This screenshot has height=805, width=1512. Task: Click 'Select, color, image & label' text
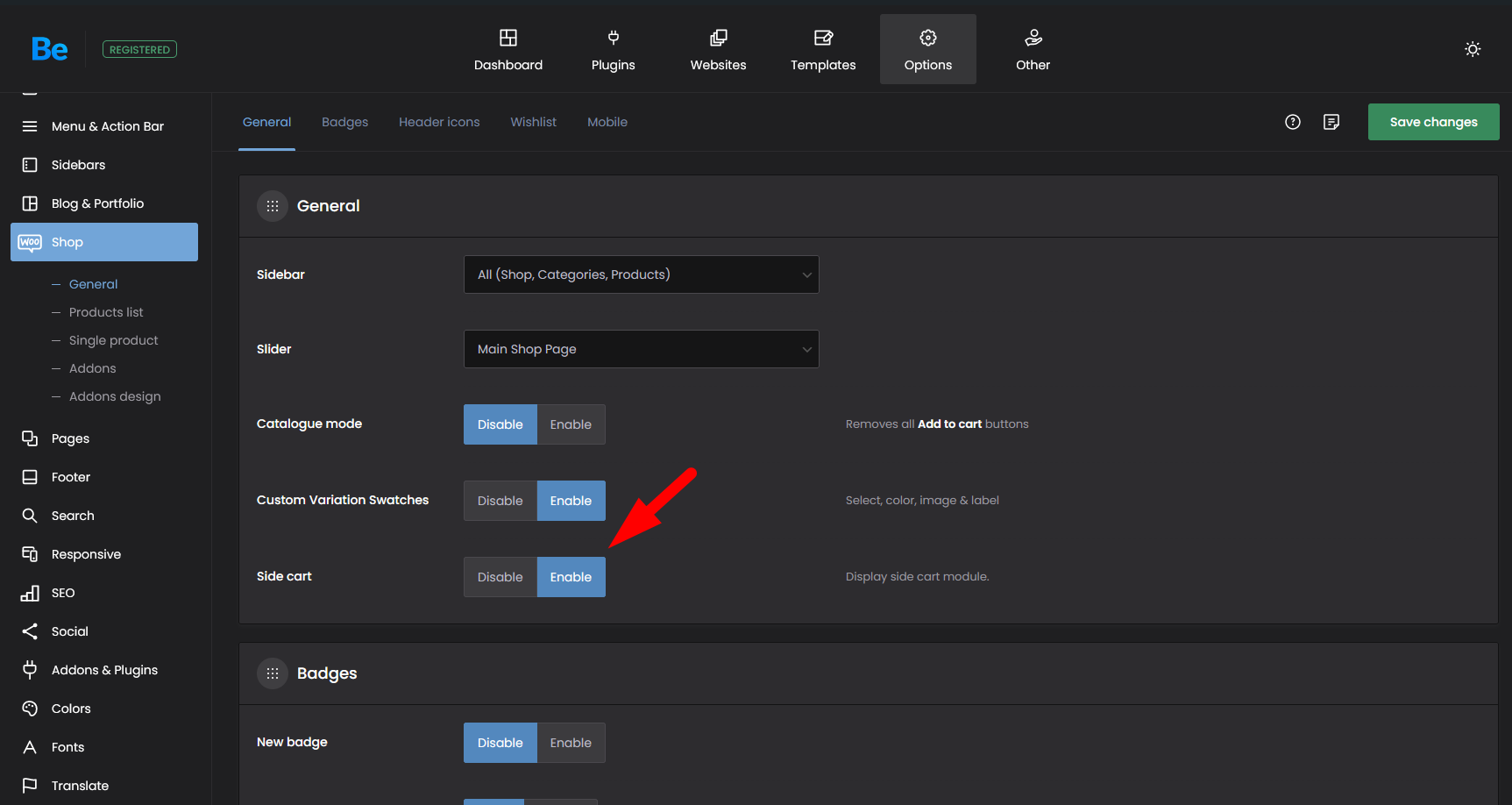click(922, 500)
